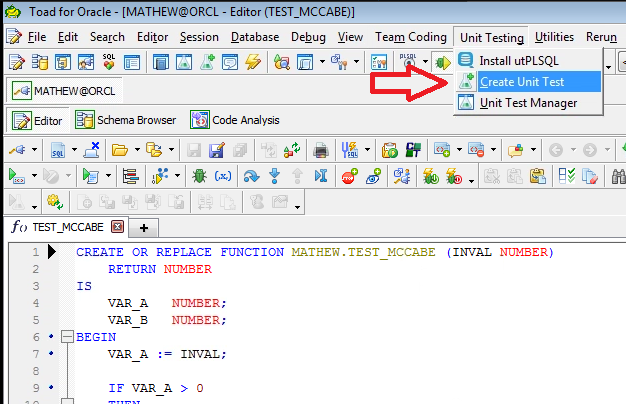Toggle breakpoint dot on line 7 gutter
626x404 pixels.
click(51, 353)
